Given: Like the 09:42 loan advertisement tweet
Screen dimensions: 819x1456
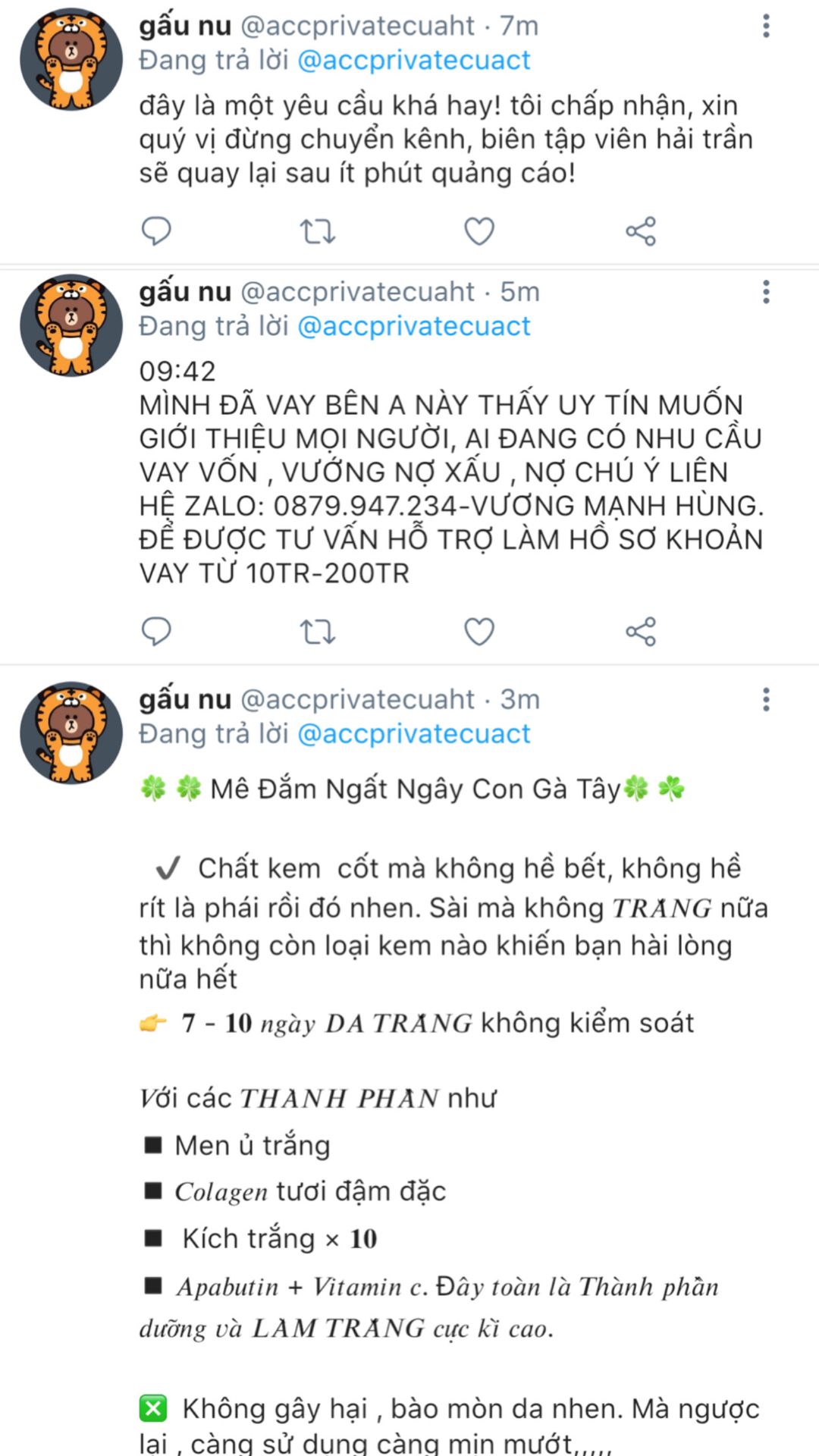Looking at the screenshot, I should coord(479,631).
